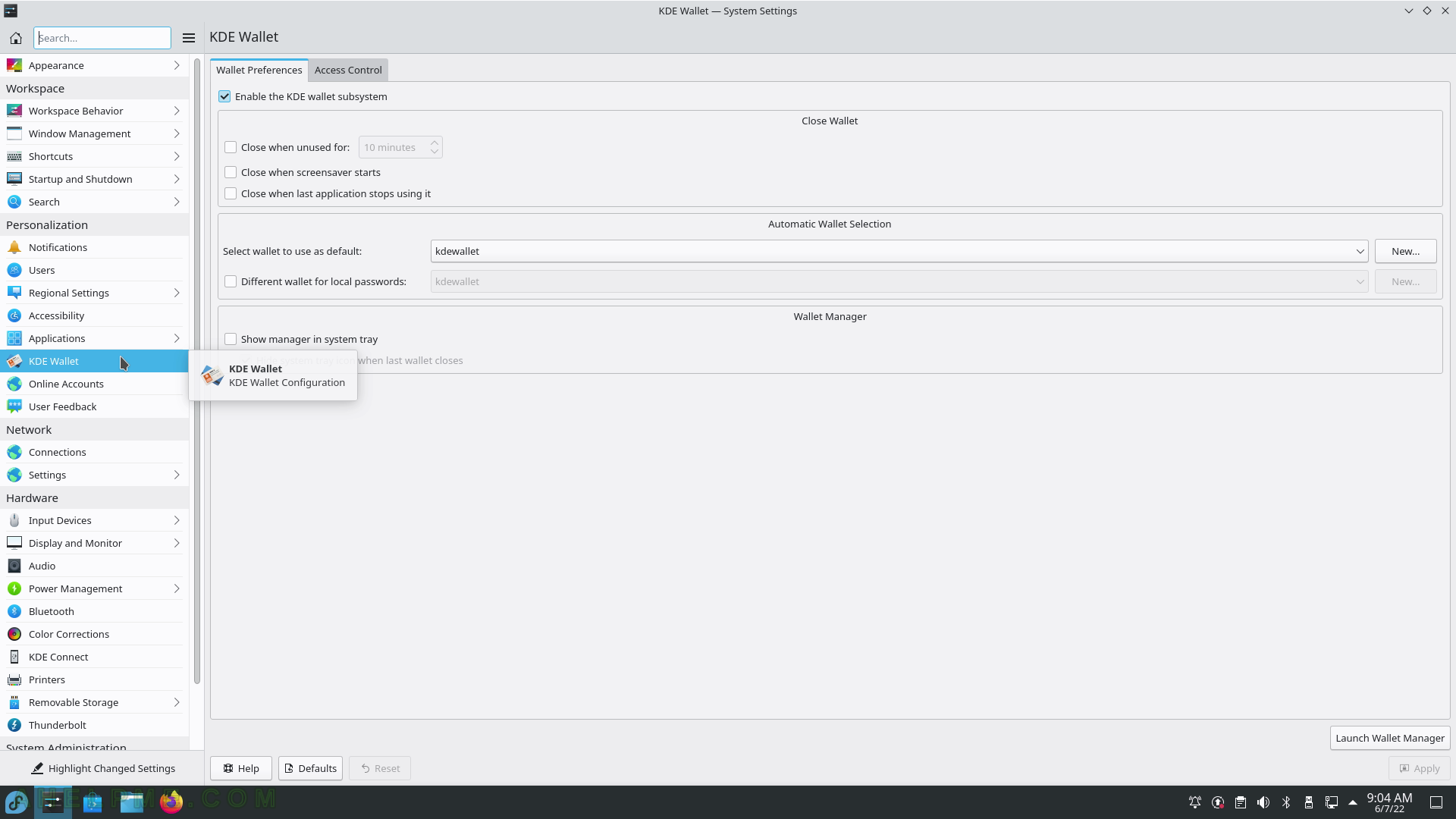Check Show manager in system tray
The image size is (1456, 819).
(x=231, y=339)
